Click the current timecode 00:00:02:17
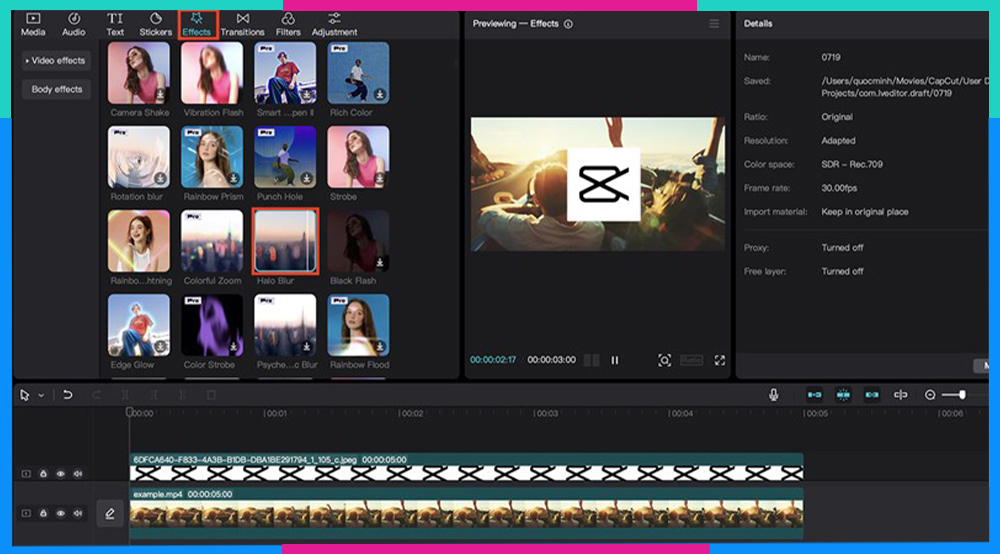This screenshot has height=554, width=1000. tap(493, 360)
